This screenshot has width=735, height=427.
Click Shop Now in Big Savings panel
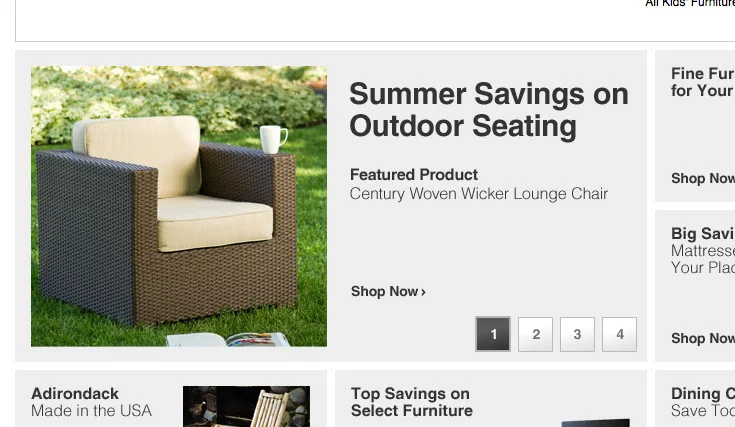pyautogui.click(x=703, y=338)
